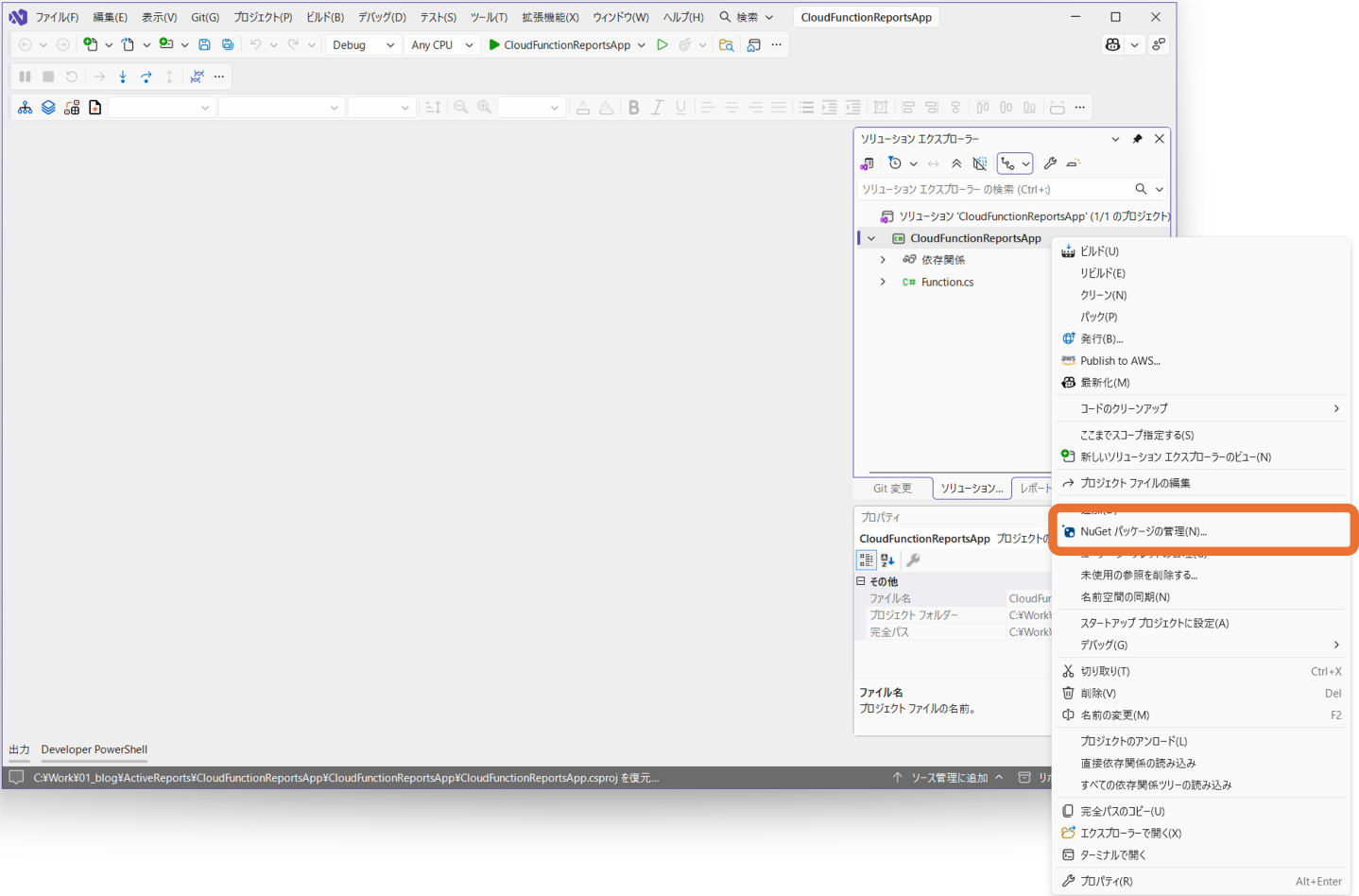Click the Step Into debug icon
Viewport: 1359px width, 896px height.
pyautogui.click(x=123, y=77)
